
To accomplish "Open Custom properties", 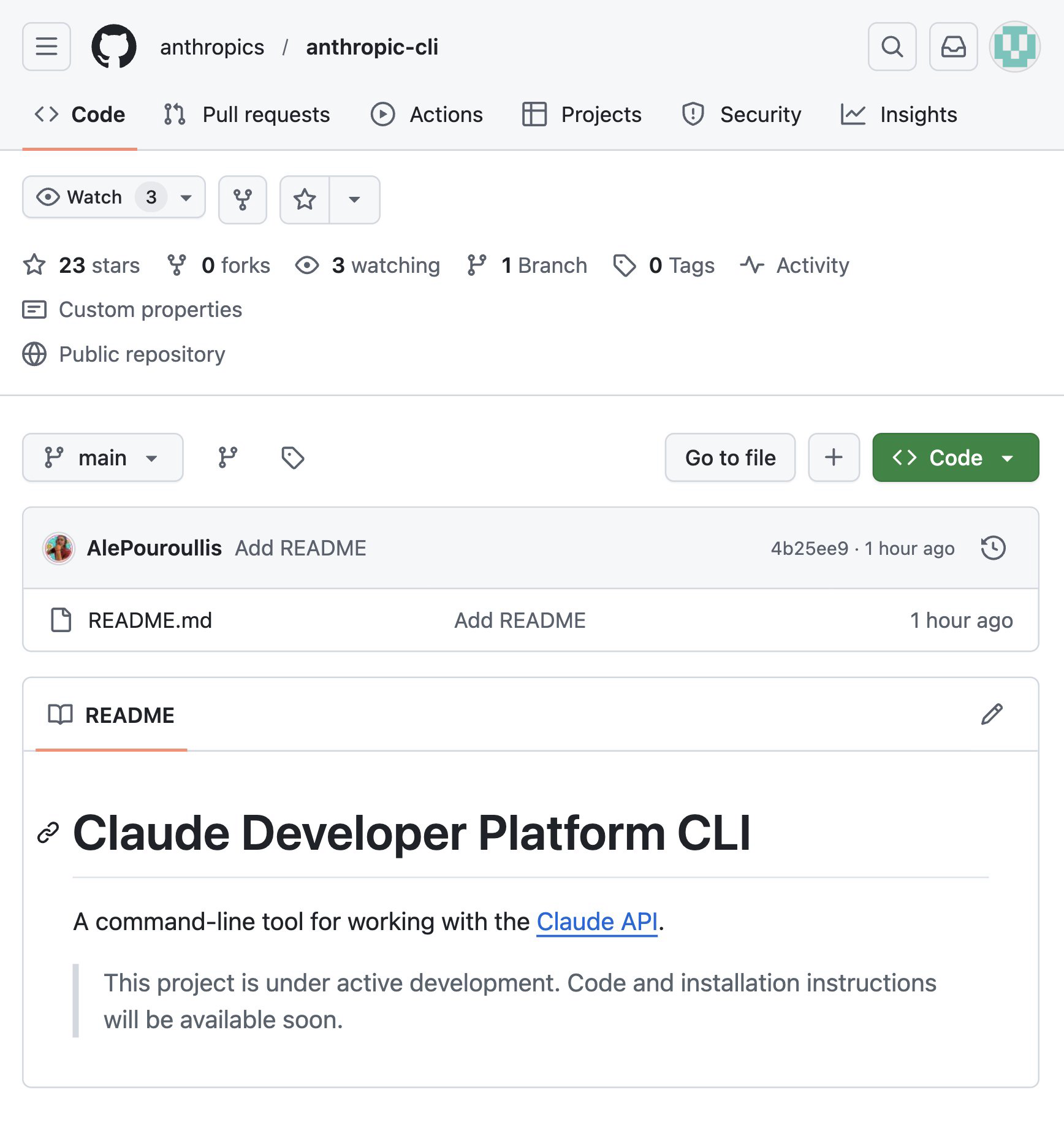I will pyautogui.click(x=132, y=310).
